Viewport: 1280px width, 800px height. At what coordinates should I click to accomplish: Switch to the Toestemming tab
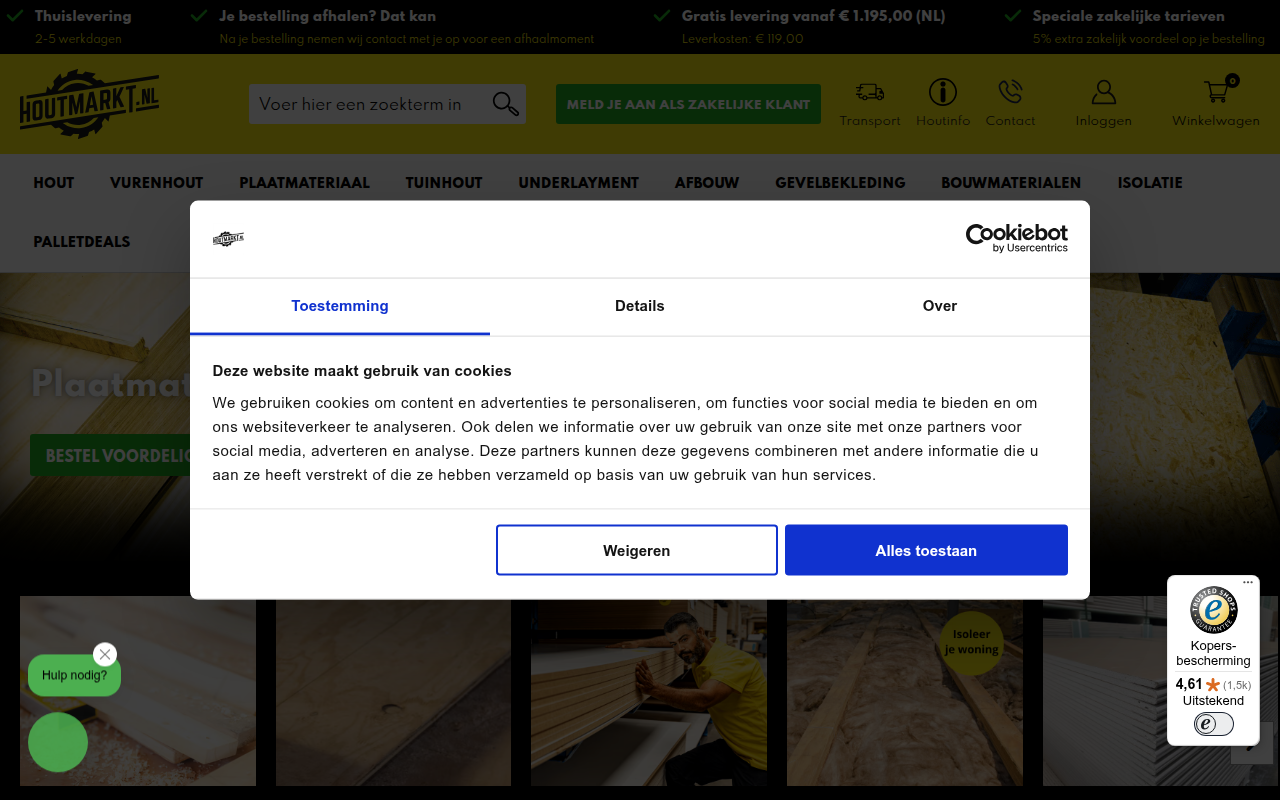pos(340,306)
